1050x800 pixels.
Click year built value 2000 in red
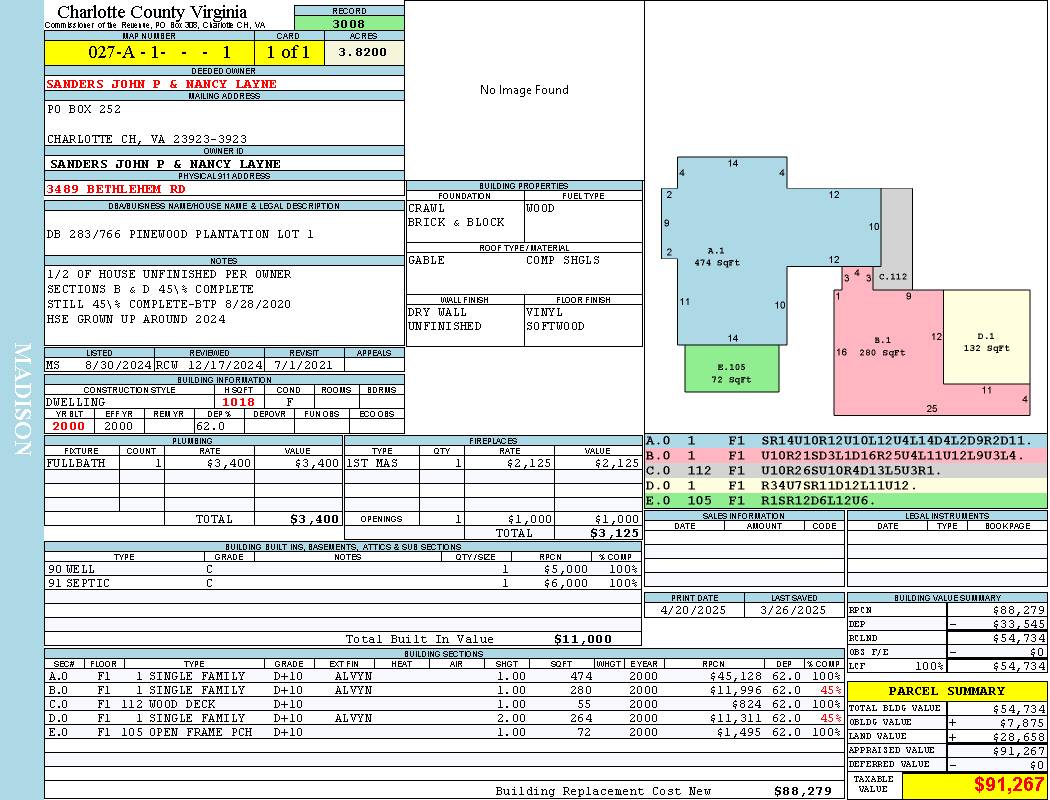pyautogui.click(x=68, y=426)
